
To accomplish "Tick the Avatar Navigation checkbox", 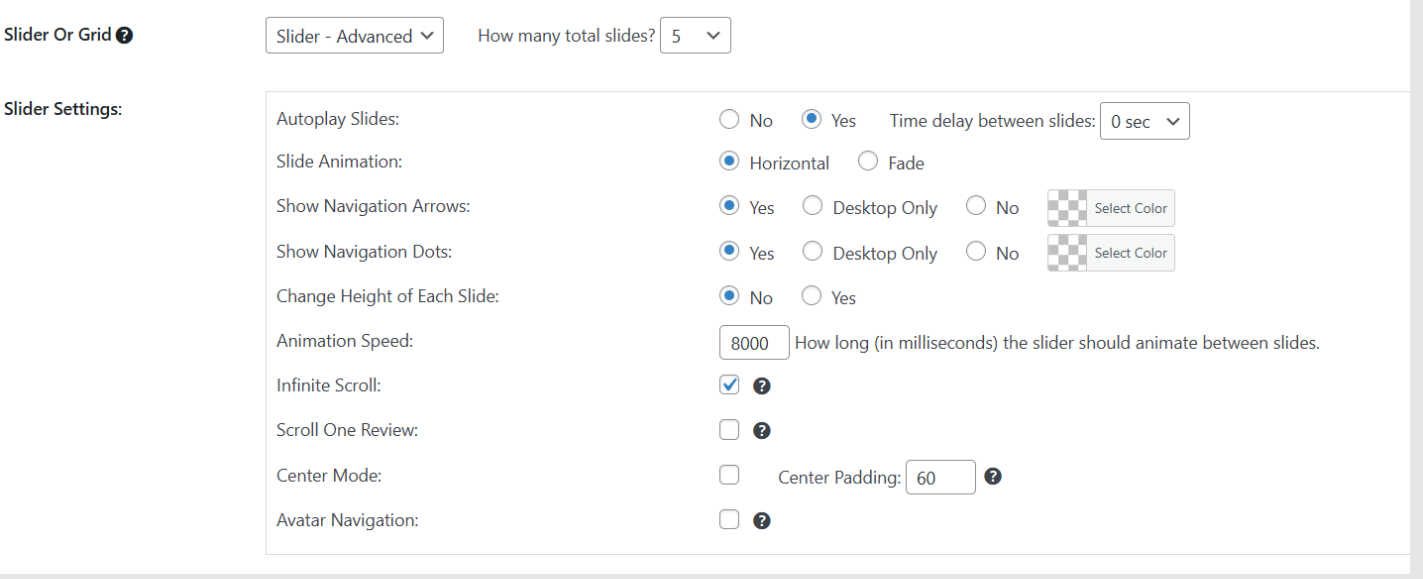I will [729, 520].
